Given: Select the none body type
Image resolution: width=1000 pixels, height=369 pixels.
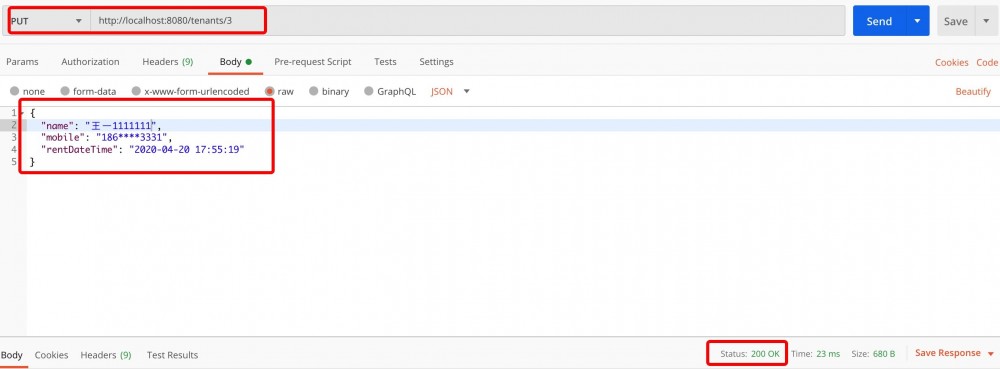Looking at the screenshot, I should (27, 91).
